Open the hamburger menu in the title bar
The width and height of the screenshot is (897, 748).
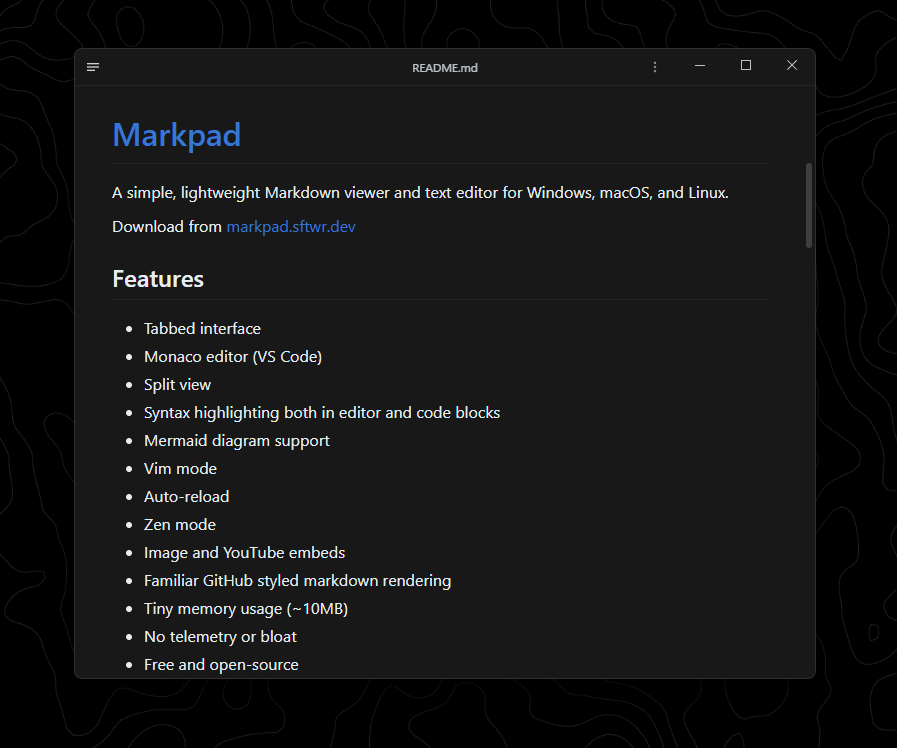tap(93, 67)
